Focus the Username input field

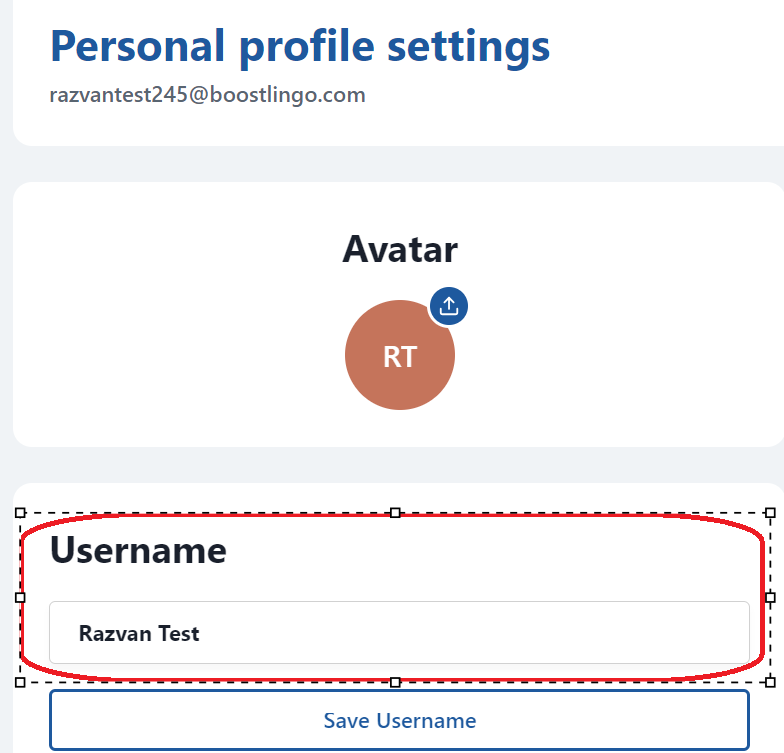(x=400, y=632)
